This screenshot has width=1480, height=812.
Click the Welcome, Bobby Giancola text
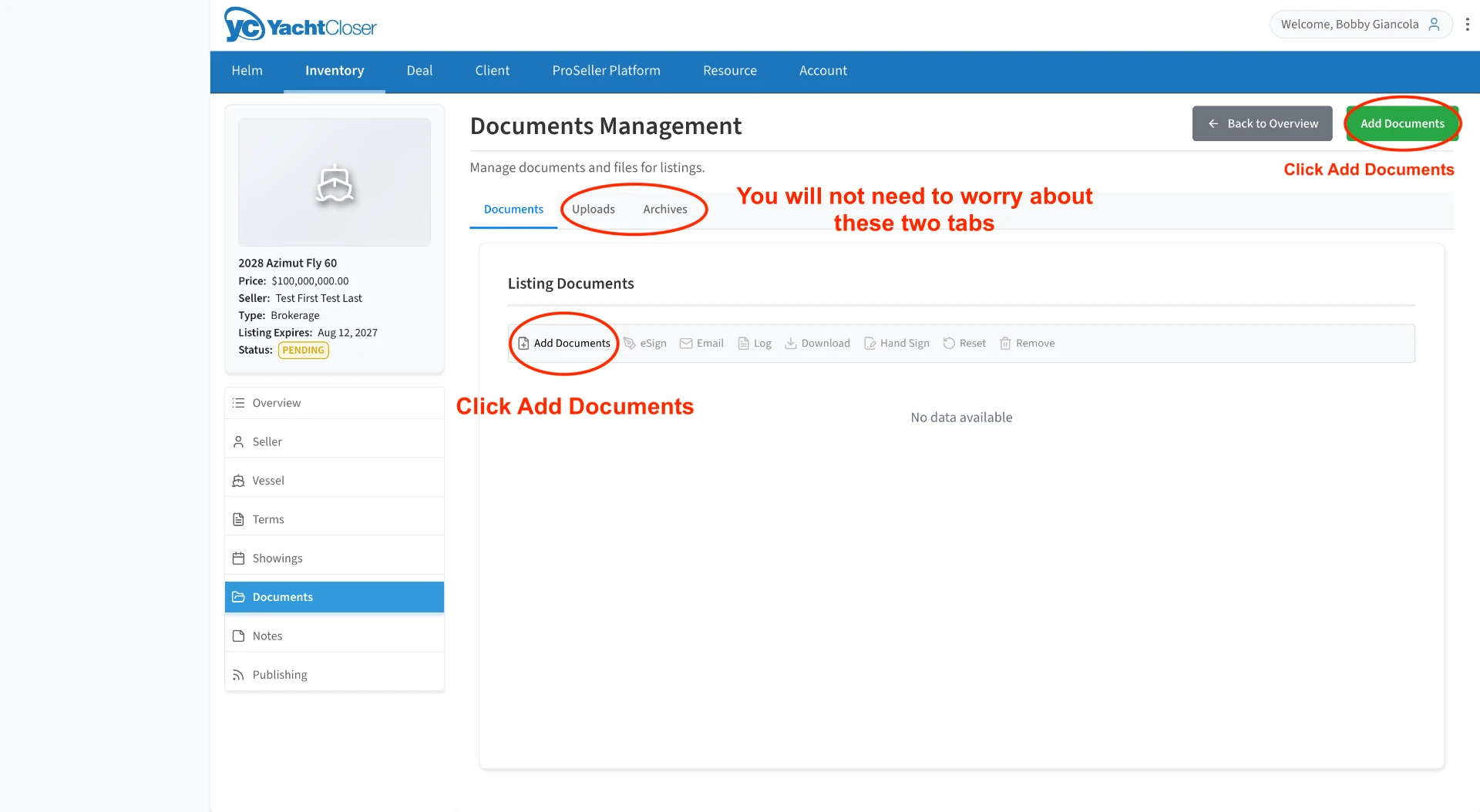1350,24
